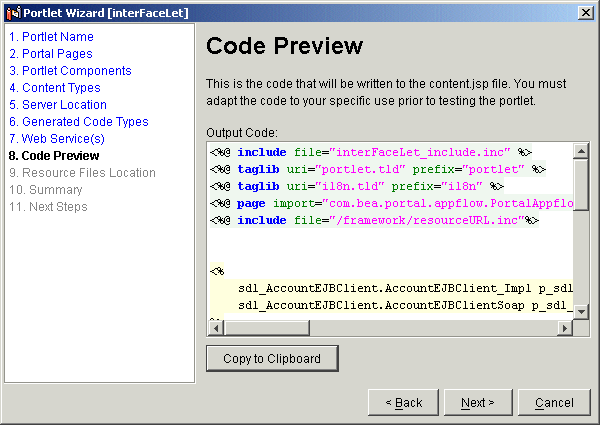Open step 2. Portal Pages
Screen dimensions: 600x425
[x=51, y=54]
